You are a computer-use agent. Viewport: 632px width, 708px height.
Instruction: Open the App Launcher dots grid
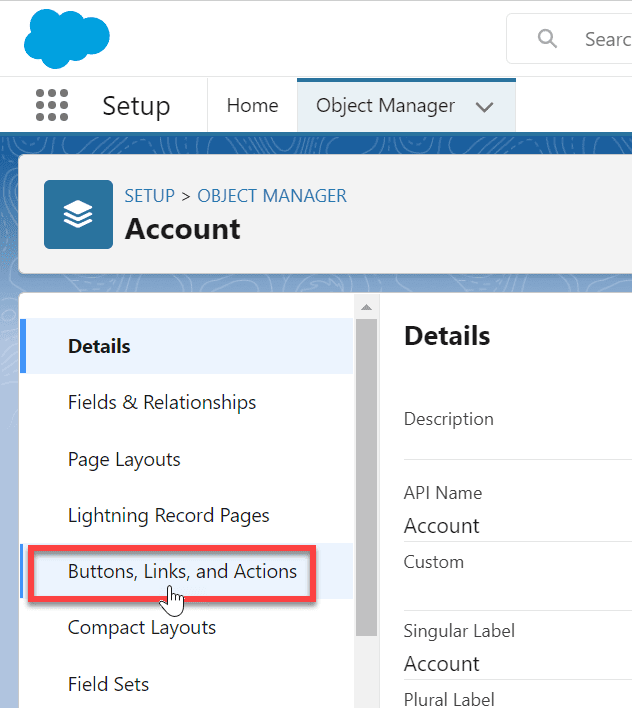(x=52, y=105)
